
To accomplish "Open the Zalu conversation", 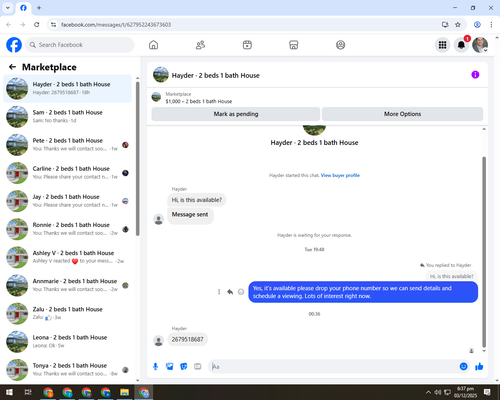I will pos(67,313).
